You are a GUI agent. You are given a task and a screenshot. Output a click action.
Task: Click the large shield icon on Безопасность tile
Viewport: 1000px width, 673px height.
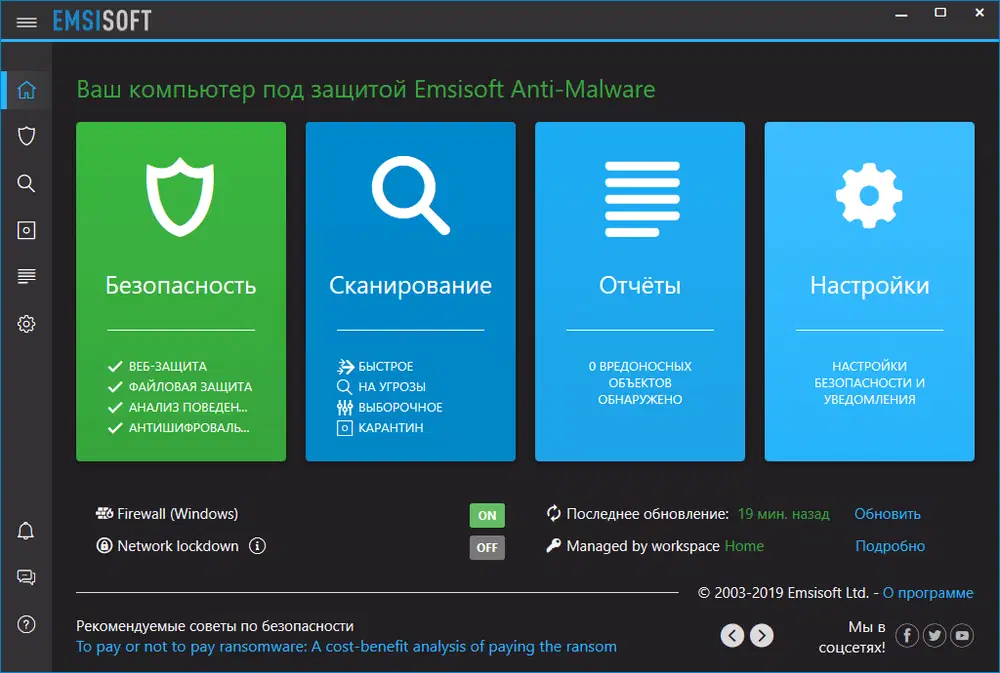[x=180, y=196]
